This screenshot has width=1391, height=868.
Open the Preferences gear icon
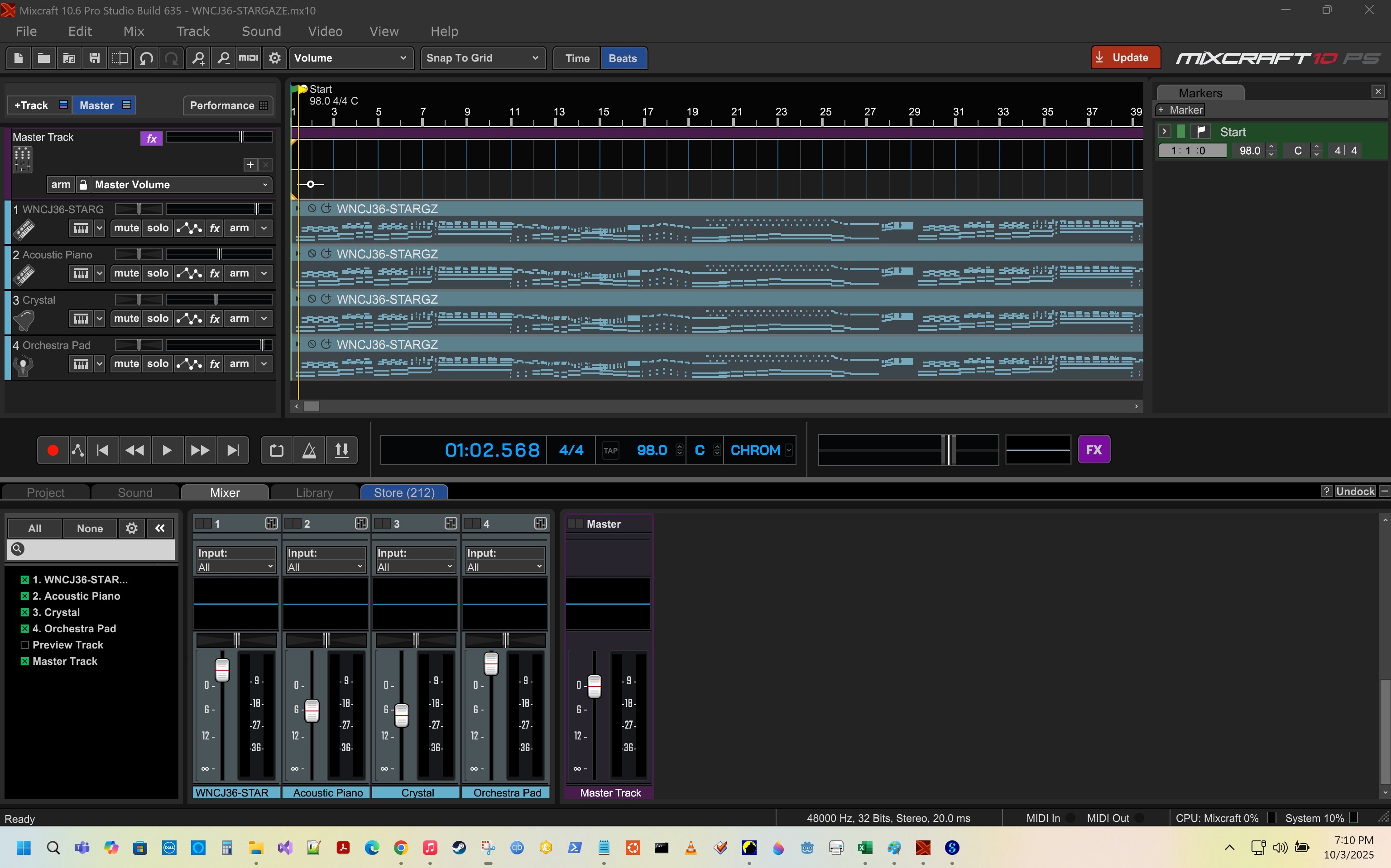pyautogui.click(x=274, y=58)
